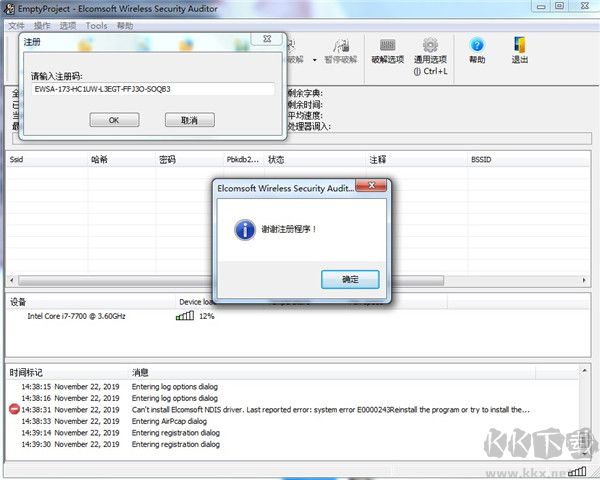Sort by the Ssid column header
This screenshot has width=600, height=480.
(x=47, y=159)
